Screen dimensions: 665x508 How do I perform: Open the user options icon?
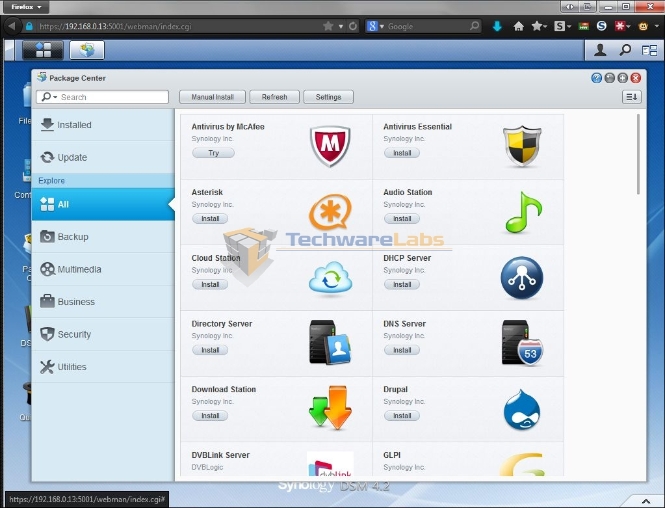coord(600,50)
